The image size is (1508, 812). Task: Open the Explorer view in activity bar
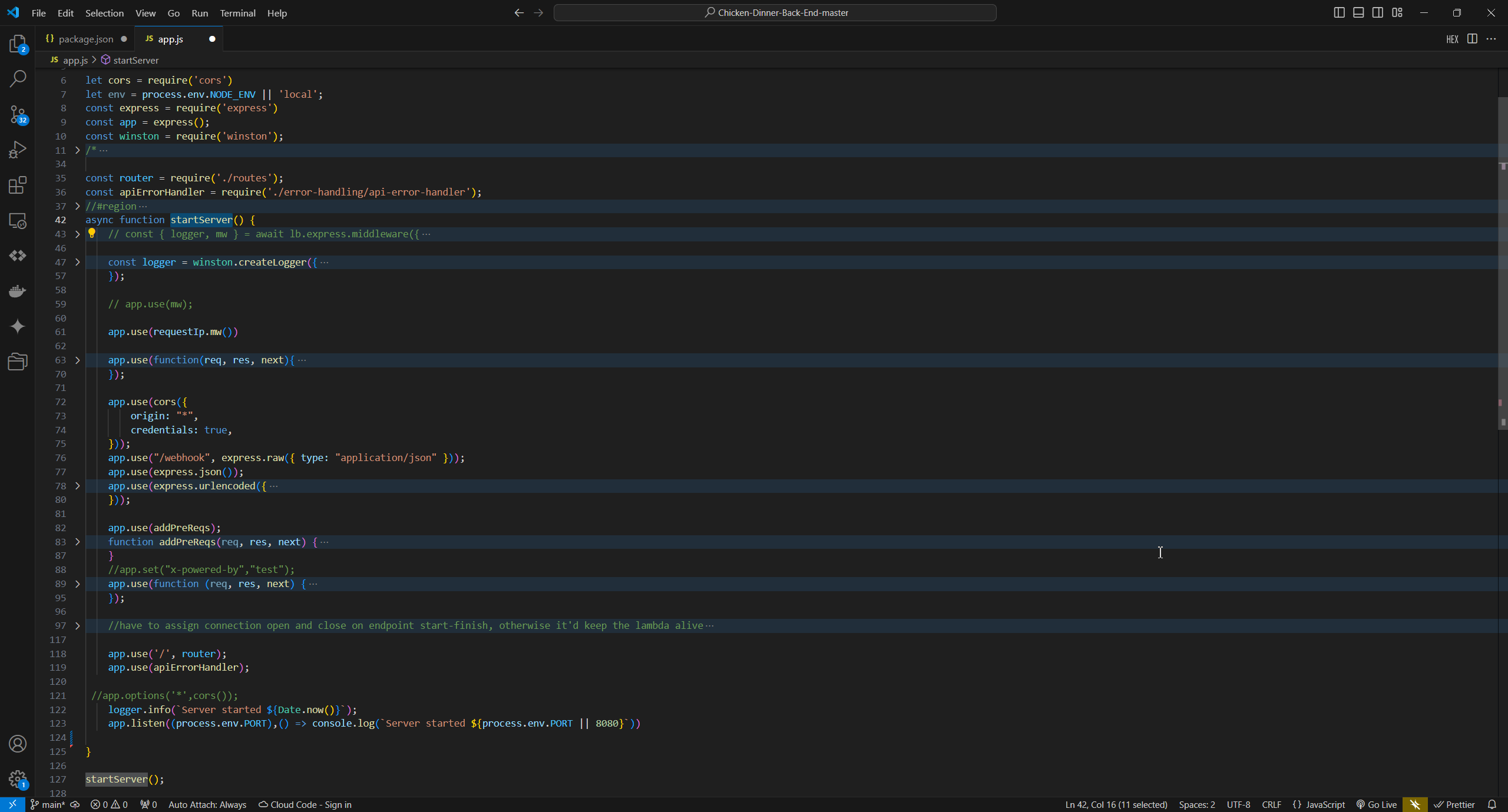[18, 44]
